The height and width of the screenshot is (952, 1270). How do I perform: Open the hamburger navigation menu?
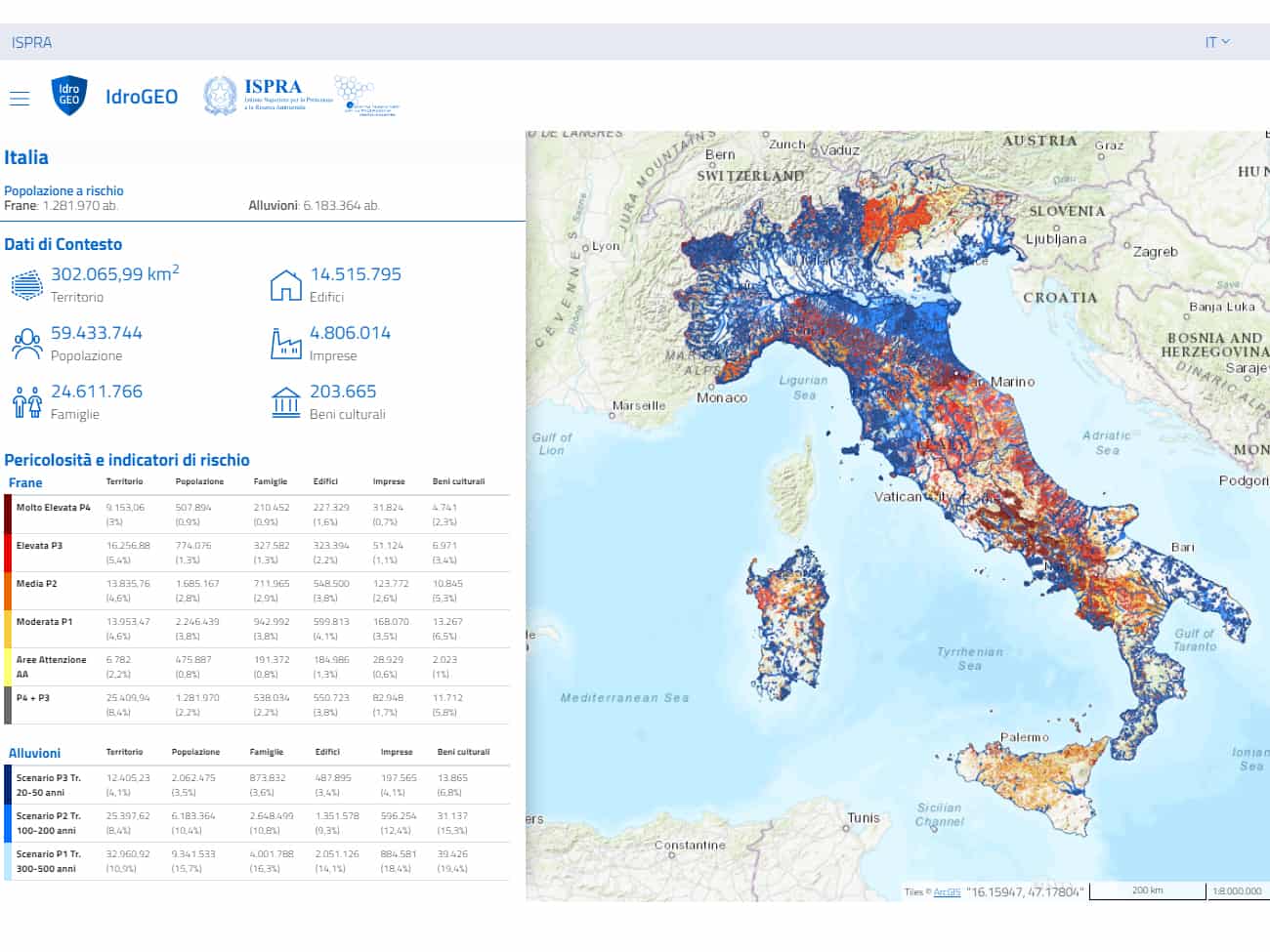(x=20, y=98)
